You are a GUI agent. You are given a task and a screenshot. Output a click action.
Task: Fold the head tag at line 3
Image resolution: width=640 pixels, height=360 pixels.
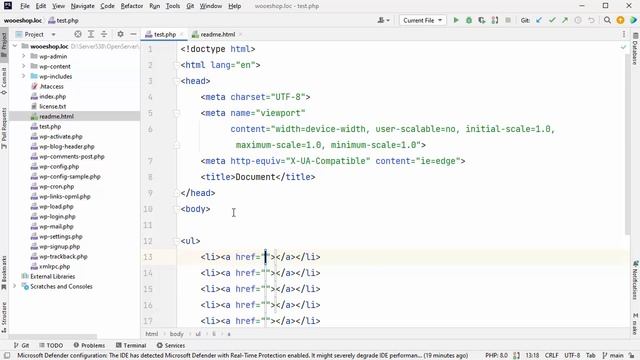coord(177,81)
